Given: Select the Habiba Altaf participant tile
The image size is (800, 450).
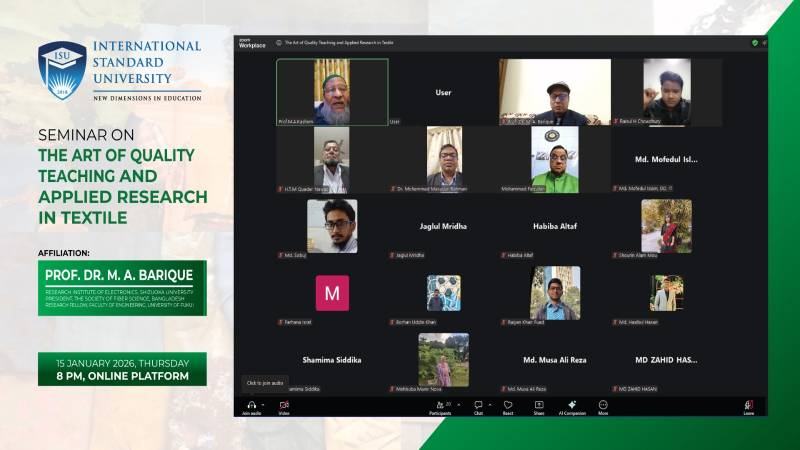Looking at the screenshot, I should click(555, 226).
